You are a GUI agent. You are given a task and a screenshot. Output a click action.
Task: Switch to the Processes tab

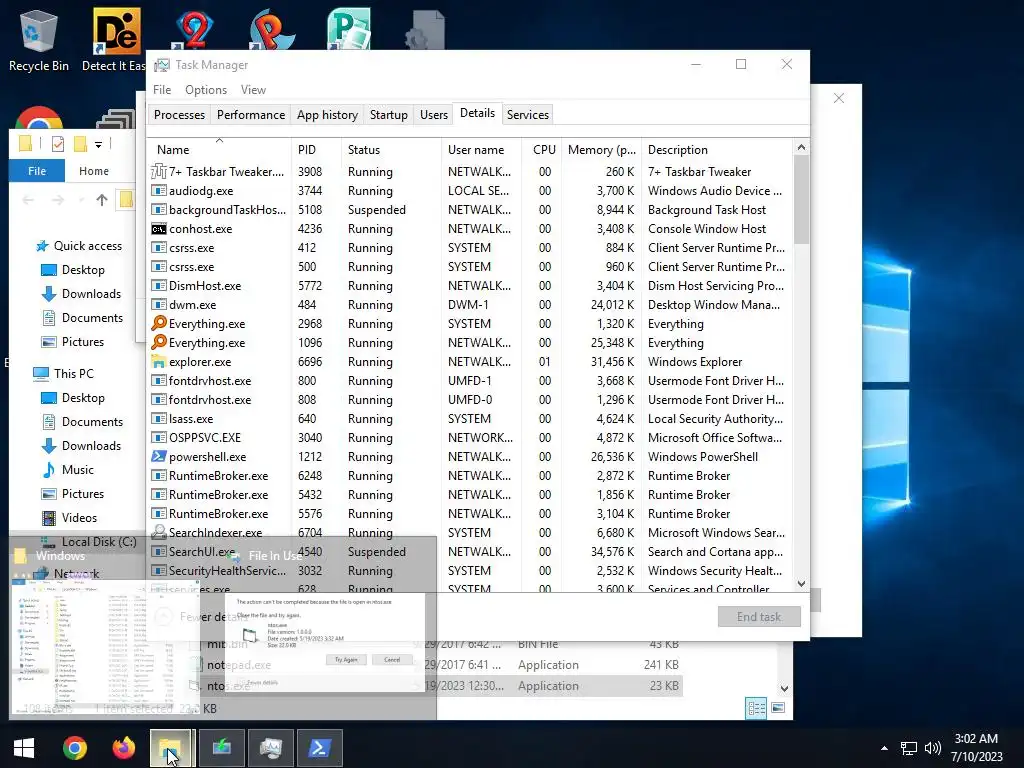(180, 115)
